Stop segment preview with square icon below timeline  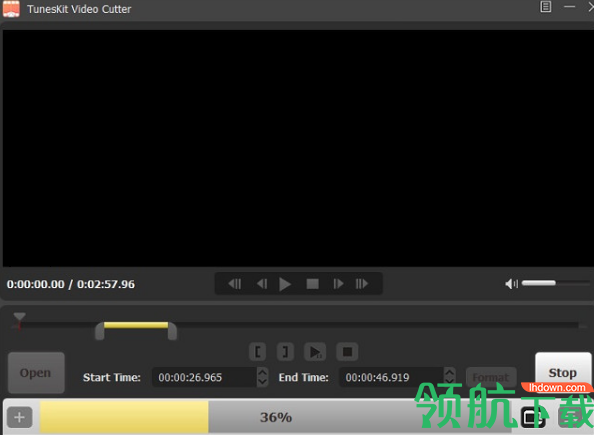click(x=347, y=352)
